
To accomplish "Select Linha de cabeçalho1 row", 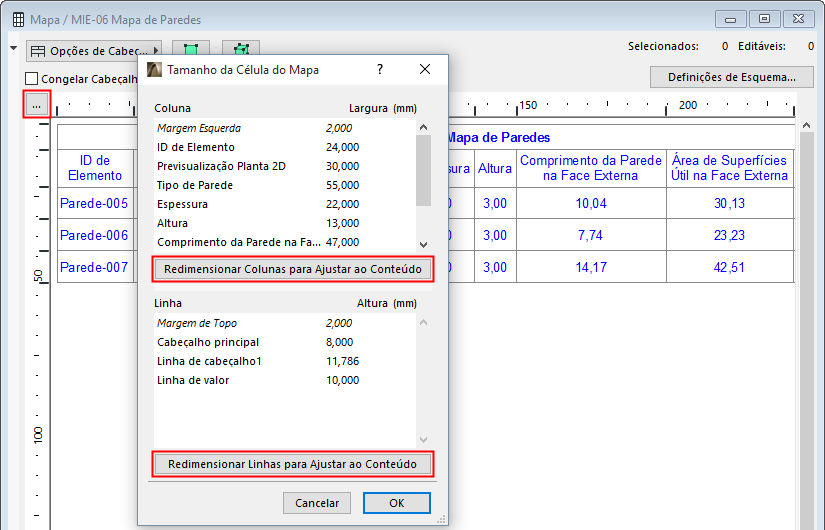I will pos(285,361).
